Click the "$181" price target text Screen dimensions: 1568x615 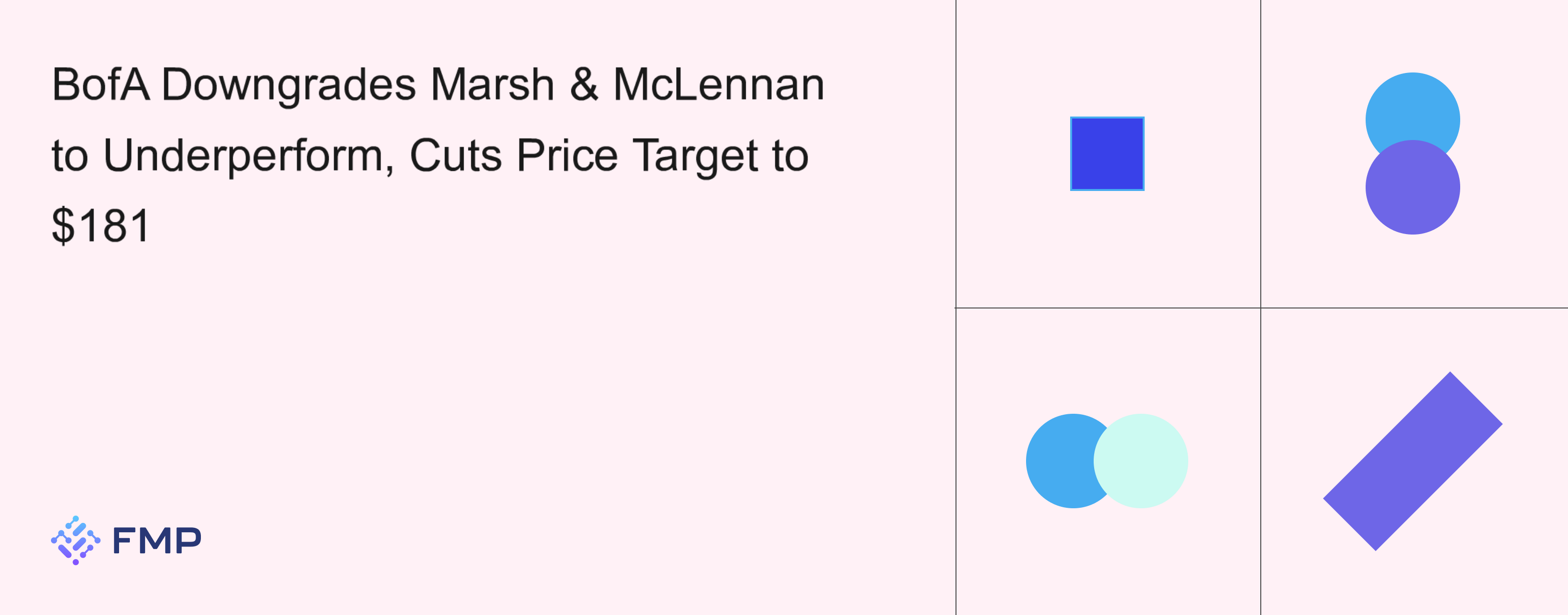pos(100,226)
